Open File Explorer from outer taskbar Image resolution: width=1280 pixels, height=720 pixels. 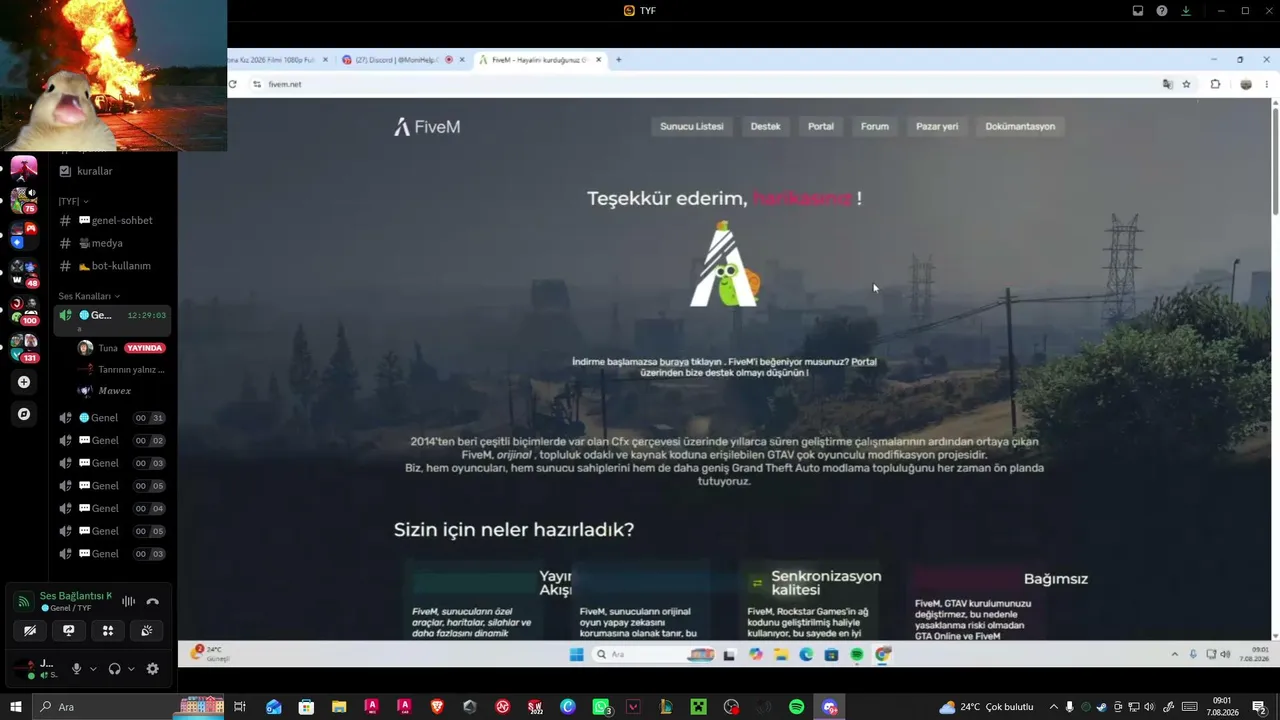[339, 707]
